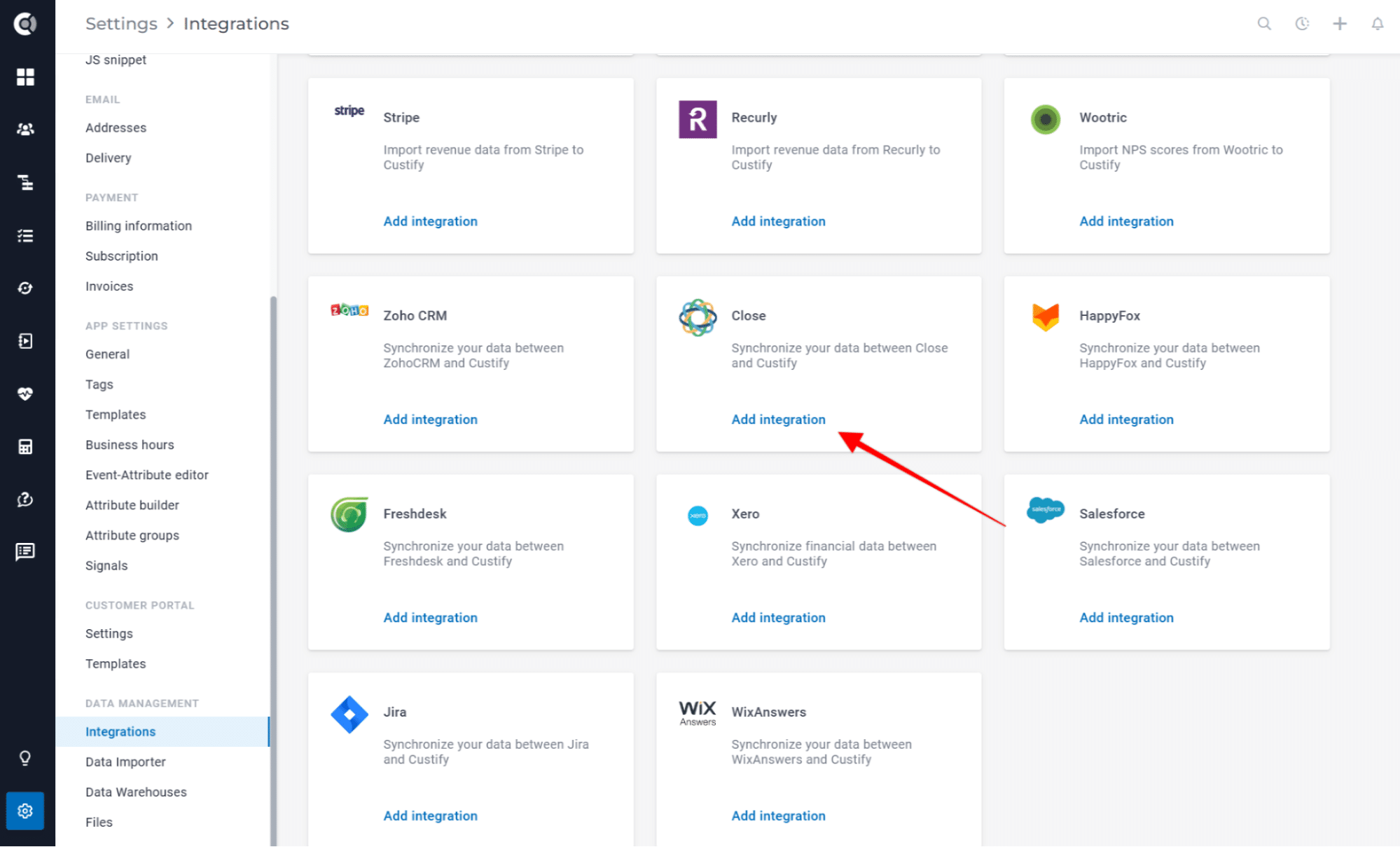Open the messages chat icon in sidebar
This screenshot has height=847, width=1400.
coord(25,552)
